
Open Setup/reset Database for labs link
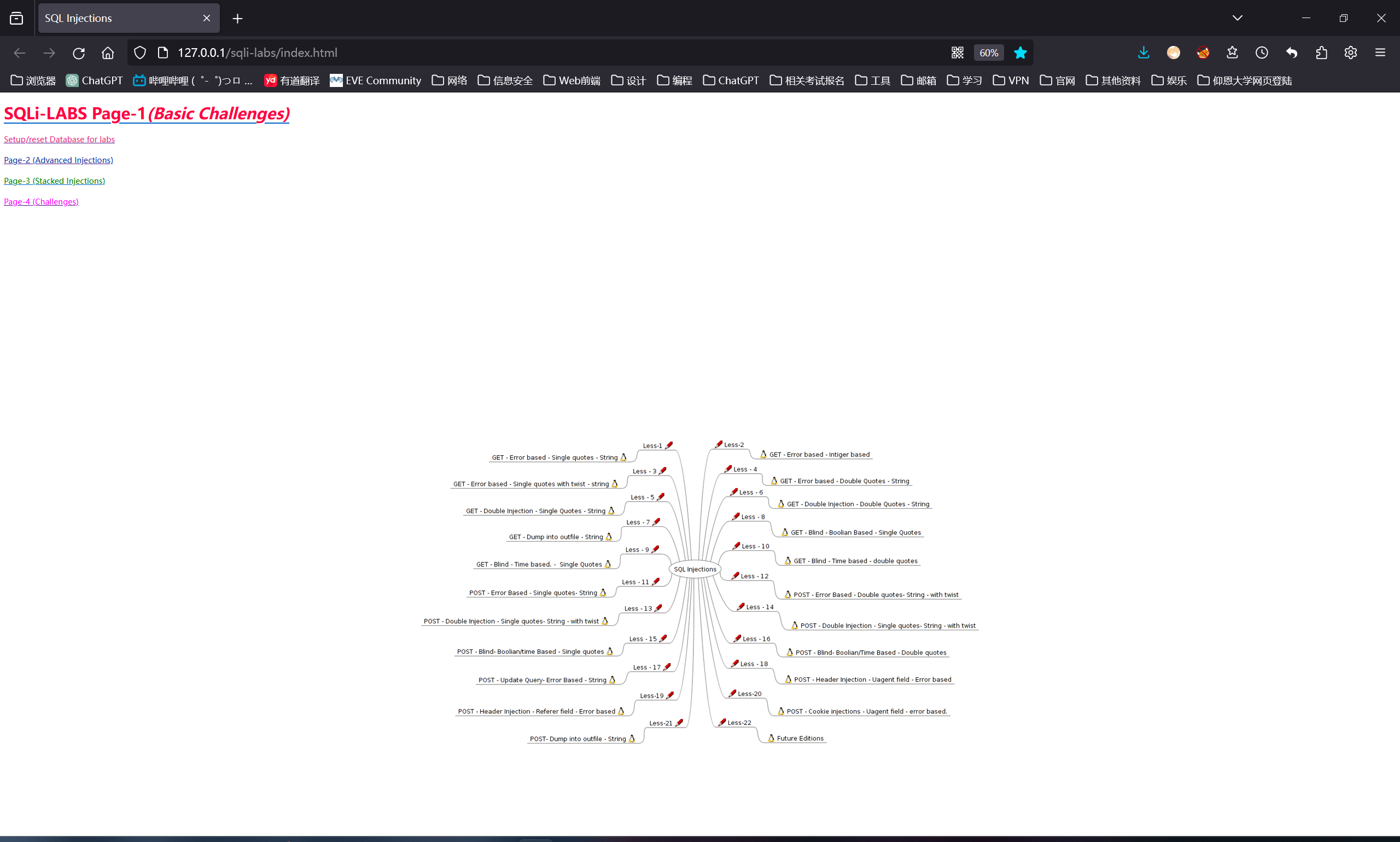coord(59,139)
